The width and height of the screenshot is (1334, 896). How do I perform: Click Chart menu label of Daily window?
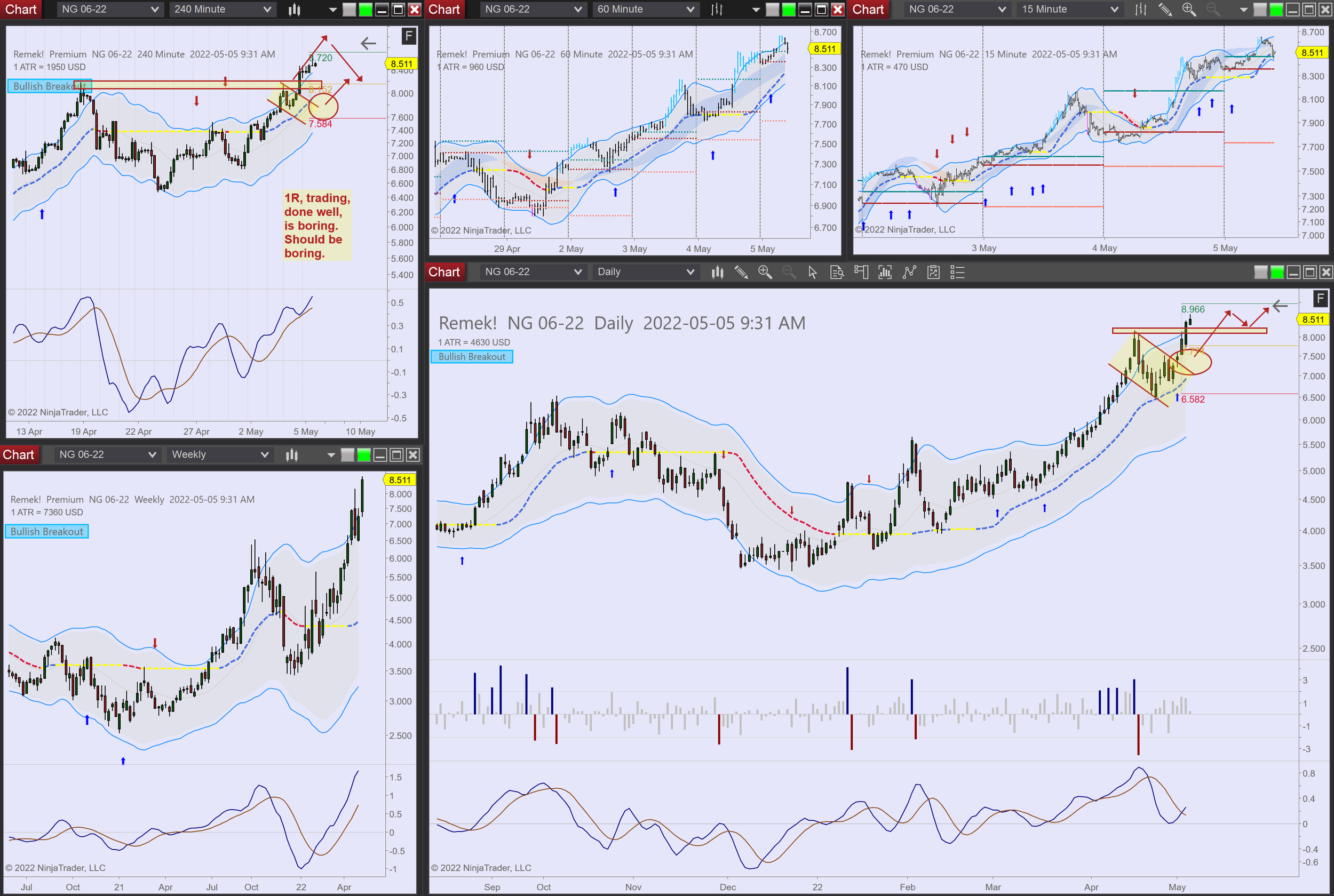(x=444, y=272)
